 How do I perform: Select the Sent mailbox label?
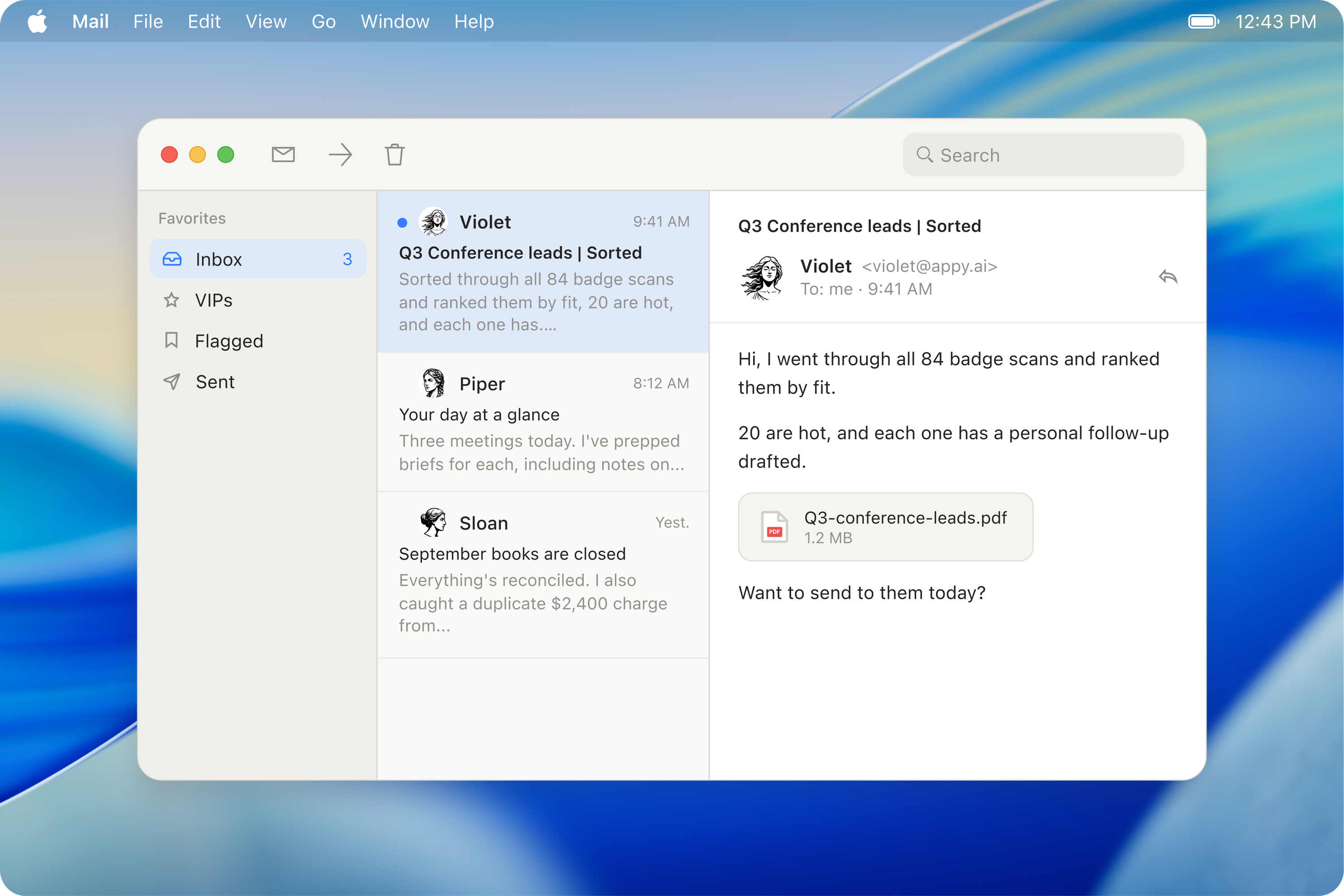coord(215,381)
